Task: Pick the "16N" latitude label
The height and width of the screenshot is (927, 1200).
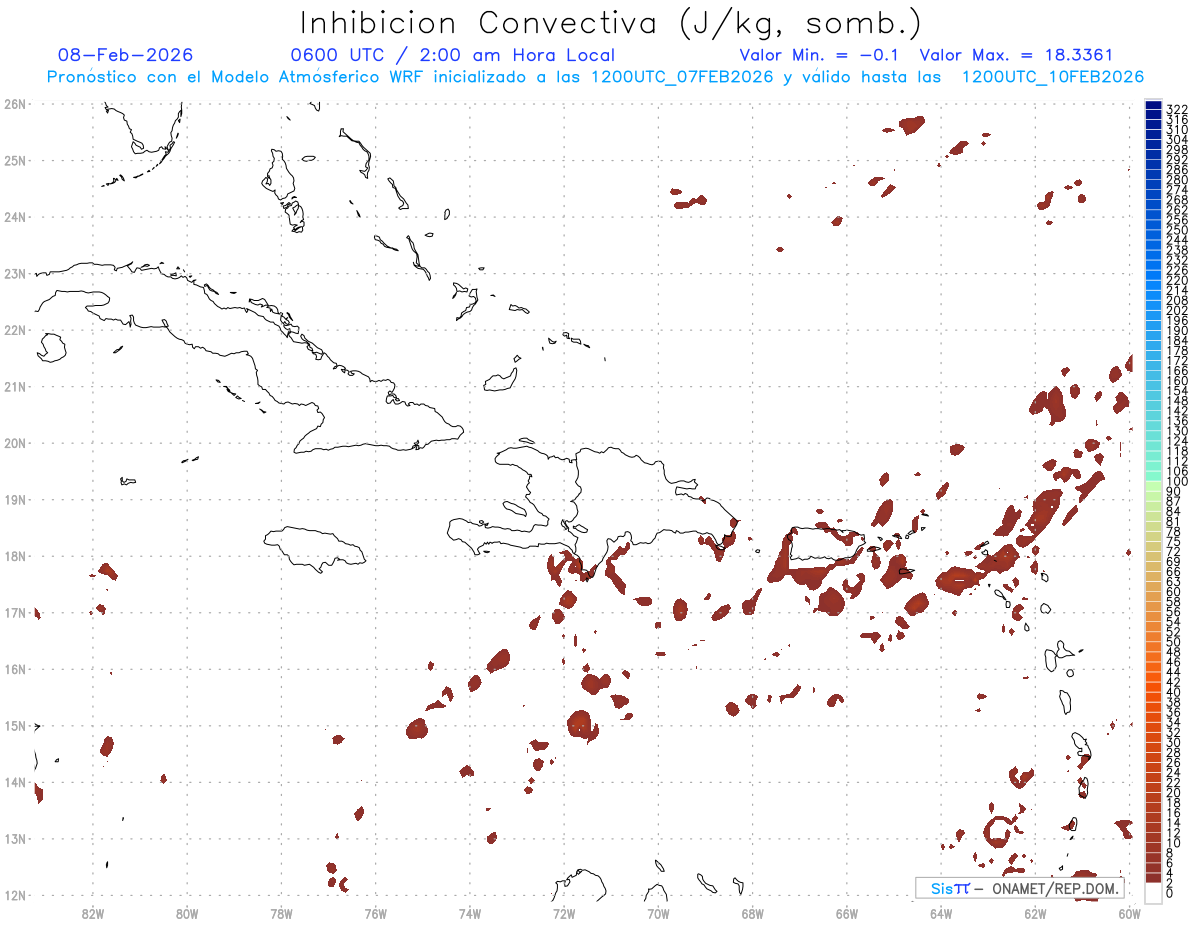Action: click(15, 669)
